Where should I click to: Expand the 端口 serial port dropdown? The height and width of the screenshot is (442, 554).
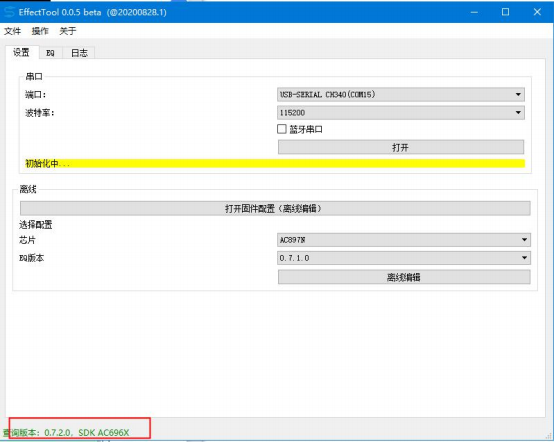tap(401, 94)
